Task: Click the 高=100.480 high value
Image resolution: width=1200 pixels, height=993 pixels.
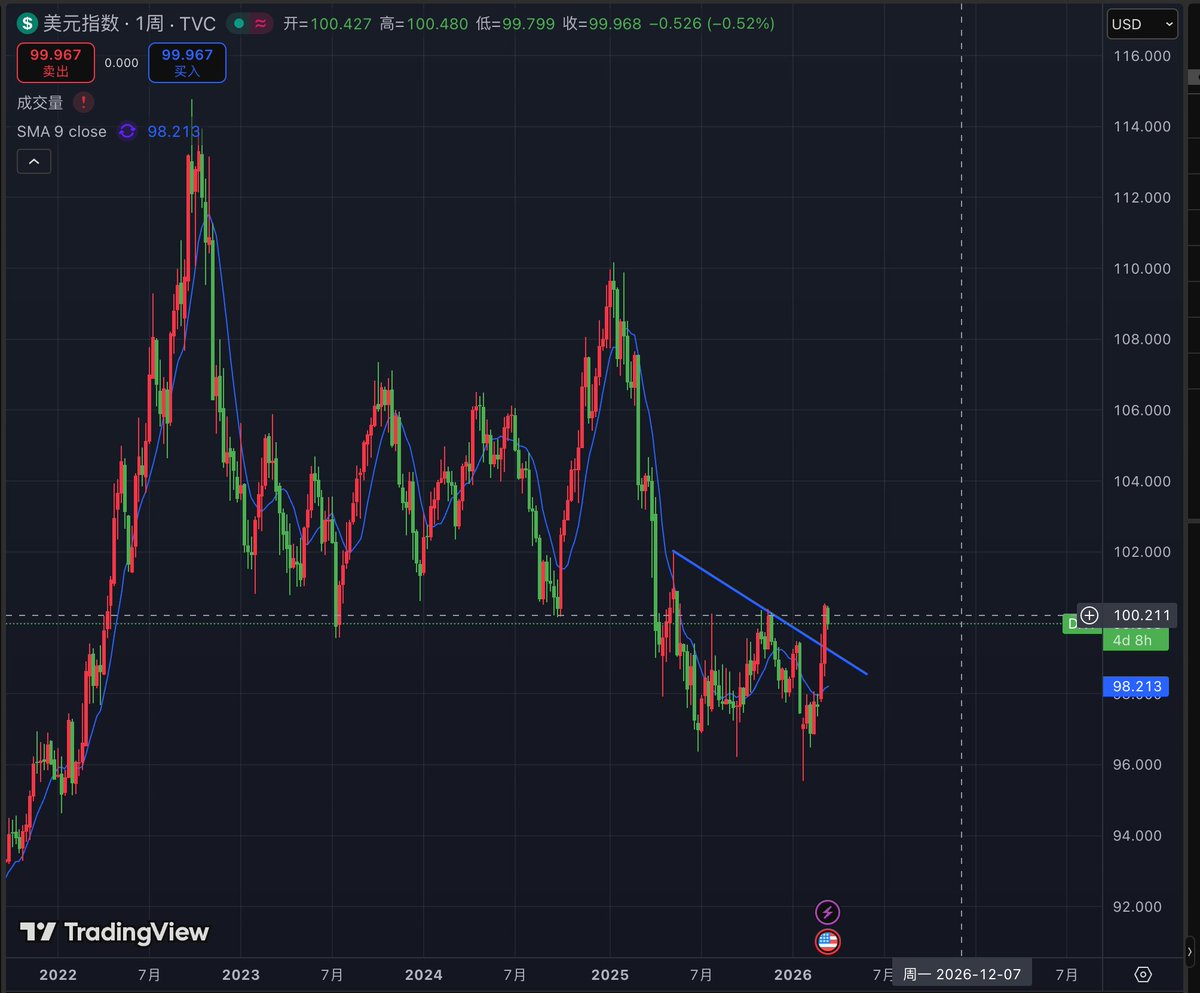Action: [x=424, y=23]
